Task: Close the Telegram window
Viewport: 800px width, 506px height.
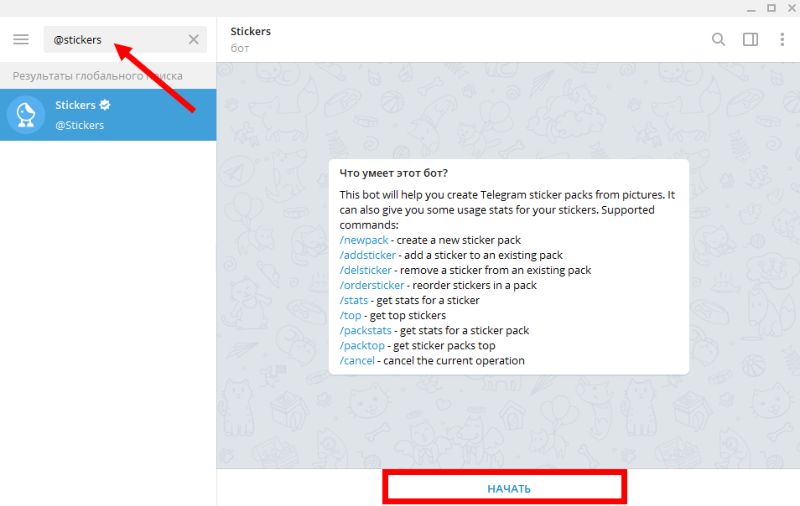Action: (792, 8)
